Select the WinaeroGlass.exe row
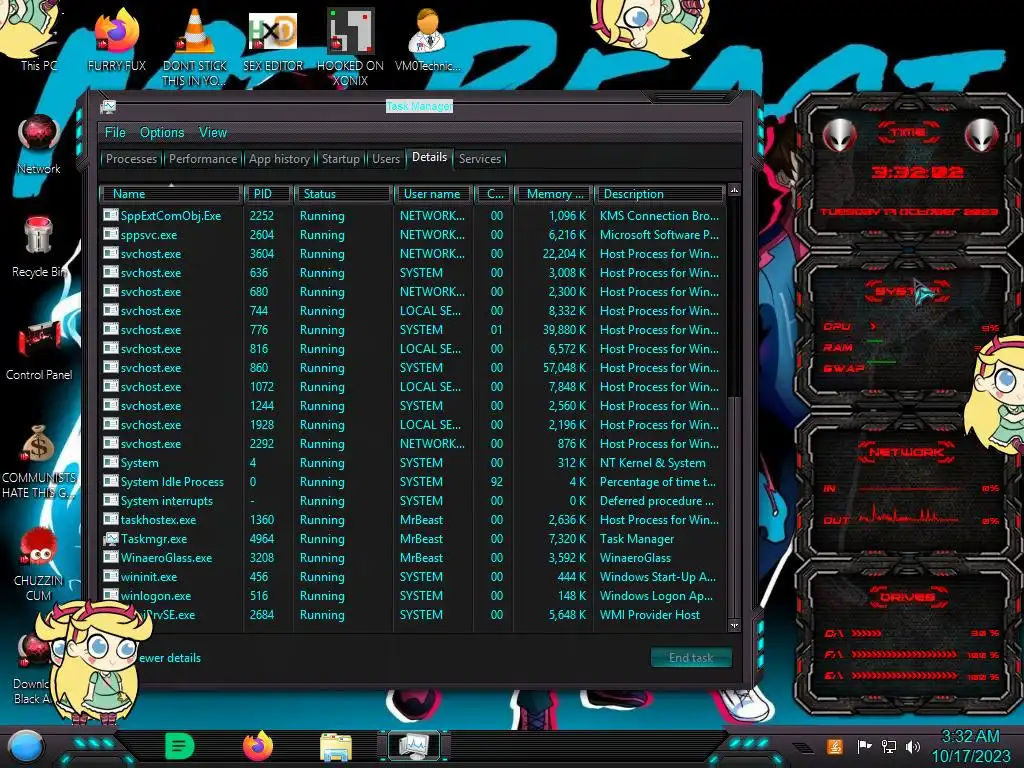Viewport: 1024px width, 768px height. coord(413,558)
